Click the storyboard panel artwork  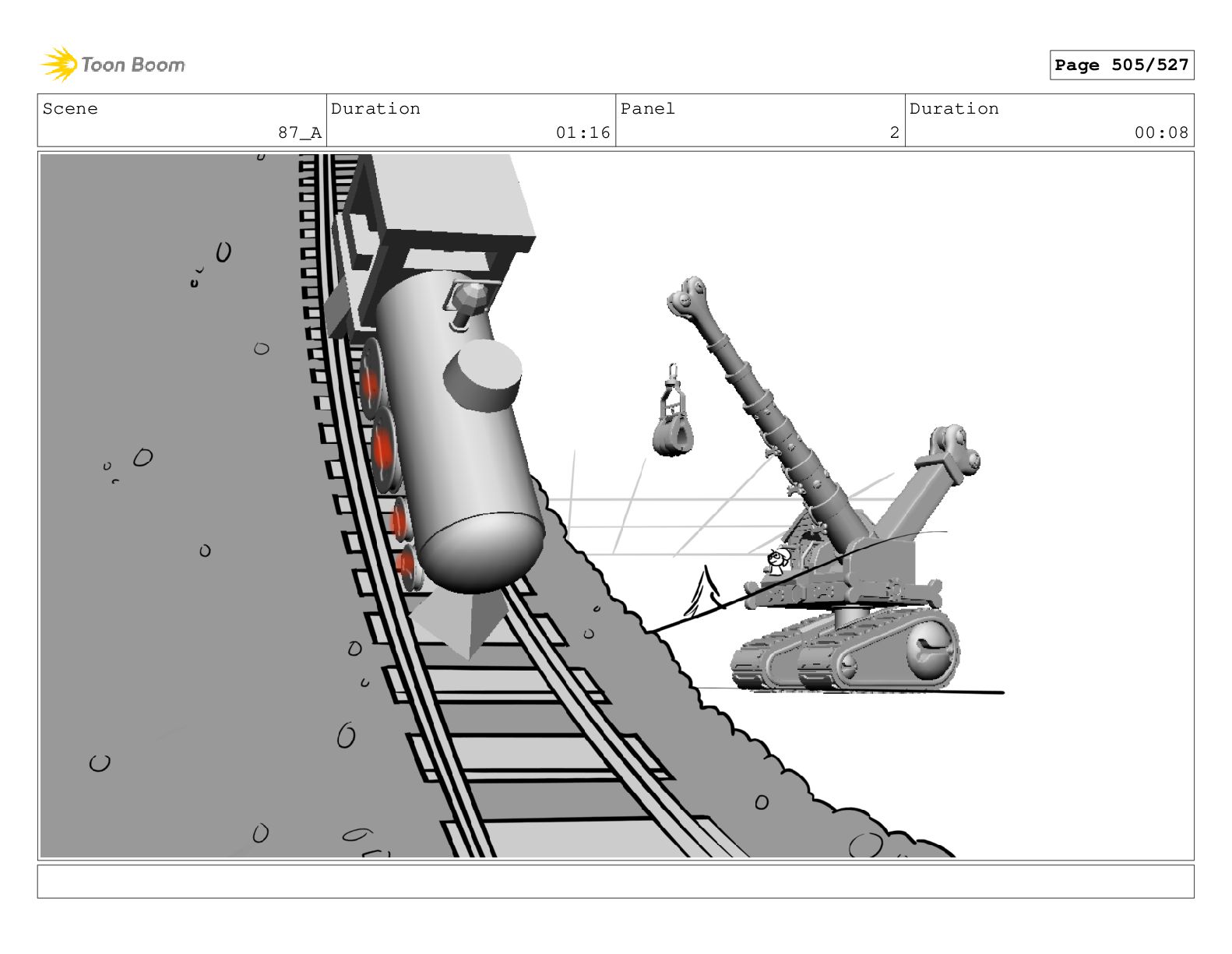(x=616, y=505)
